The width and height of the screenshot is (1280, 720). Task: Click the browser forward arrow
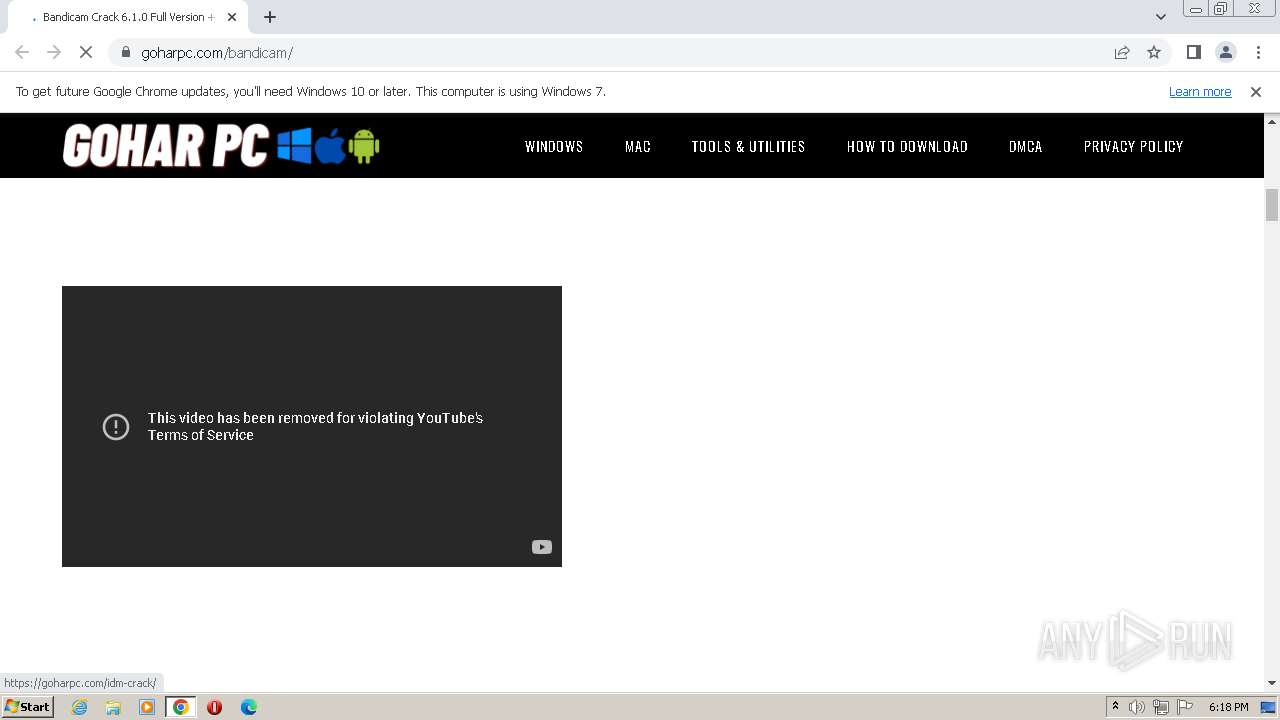(54, 52)
